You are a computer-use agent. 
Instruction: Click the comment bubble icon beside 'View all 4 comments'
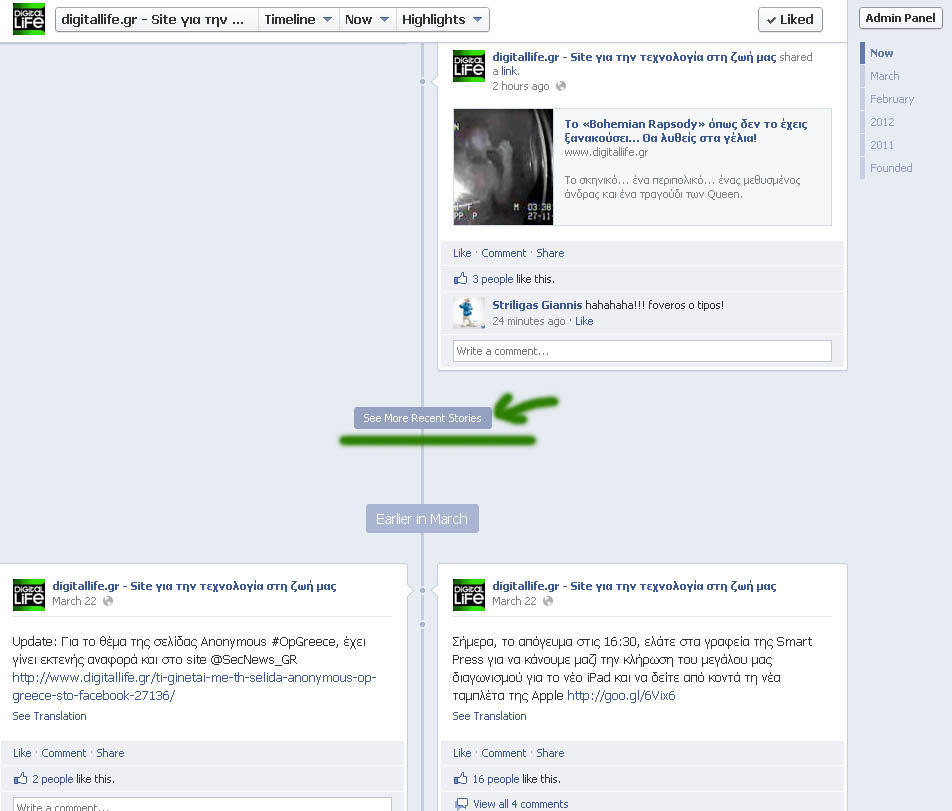461,804
